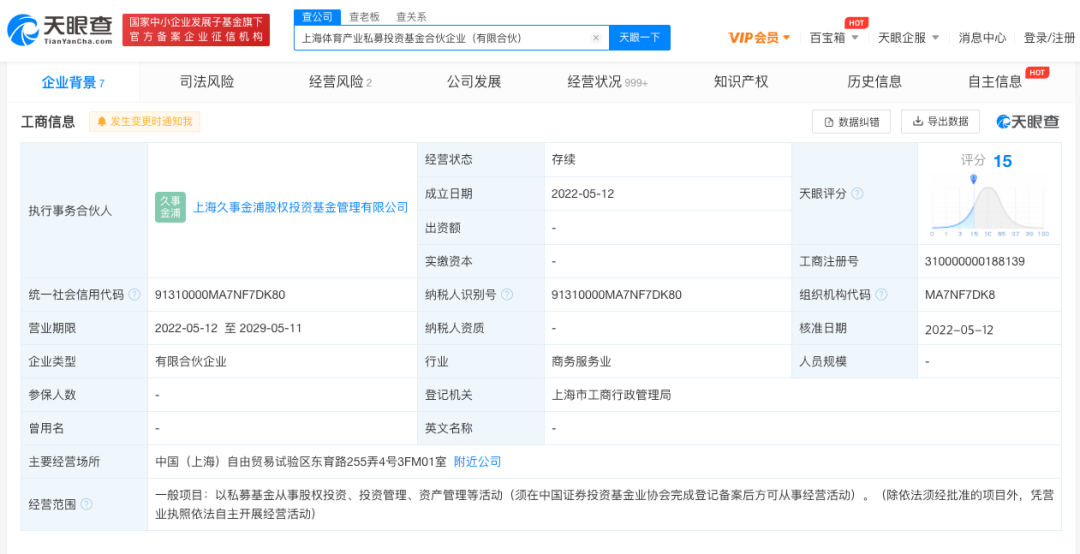This screenshot has width=1080, height=554.
Task: Click 企业类型 value 有限合伙企业
Action: 191,361
